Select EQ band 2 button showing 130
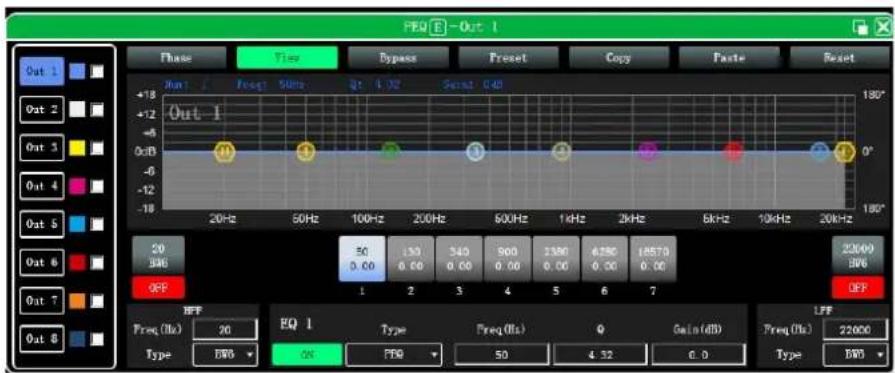The height and width of the screenshot is (373, 895). (411, 259)
